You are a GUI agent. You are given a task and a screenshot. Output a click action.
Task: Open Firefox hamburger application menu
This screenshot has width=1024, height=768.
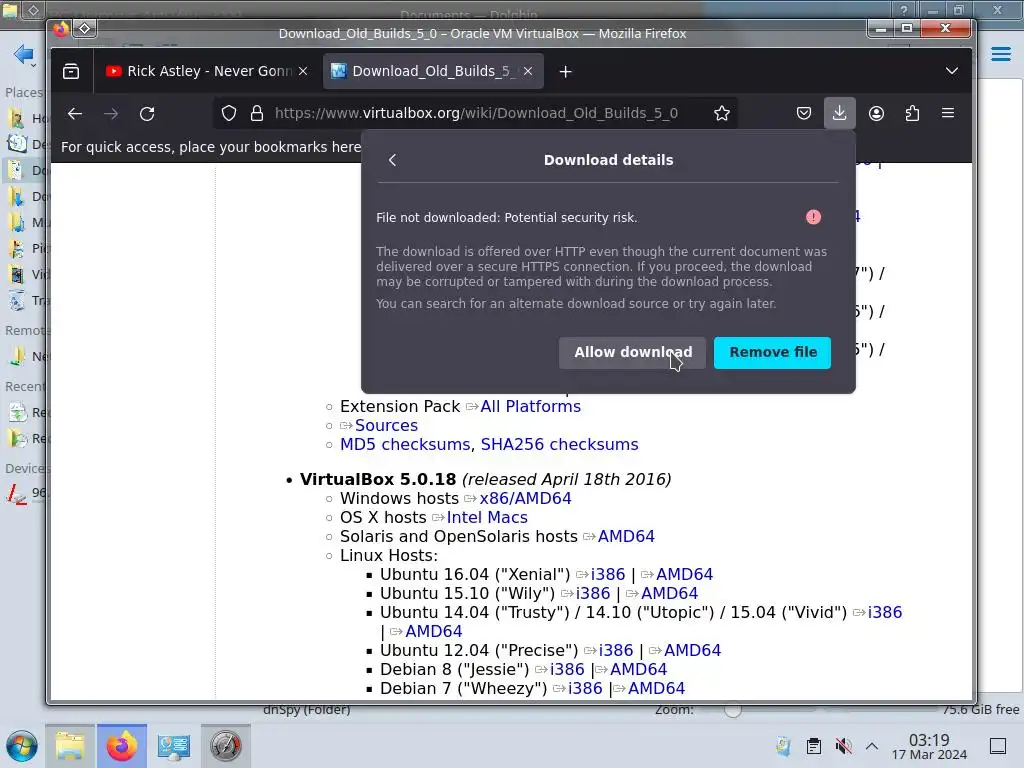[948, 114]
